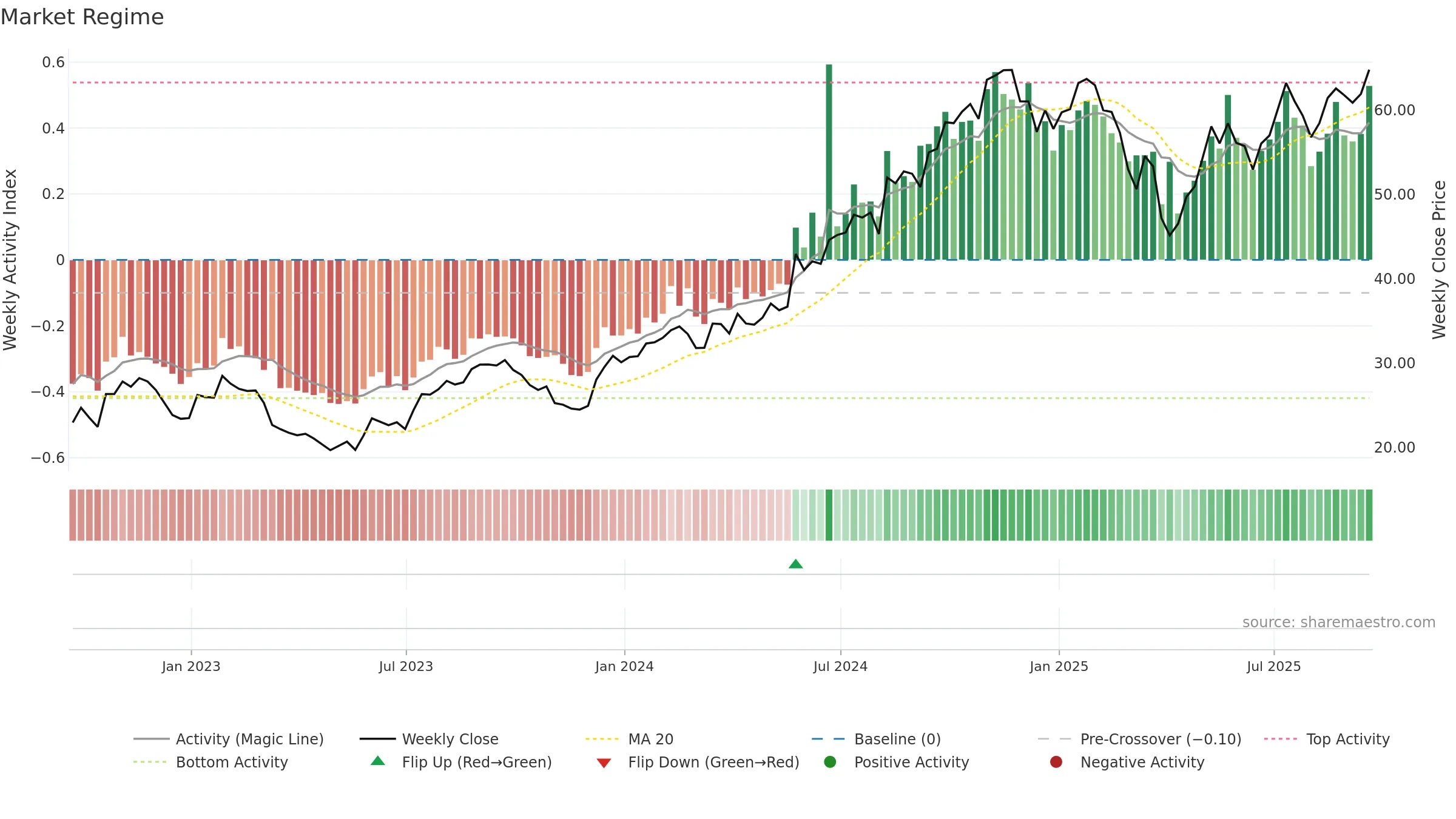
Task: Click the Positive Activity green circle icon
Action: click(830, 762)
